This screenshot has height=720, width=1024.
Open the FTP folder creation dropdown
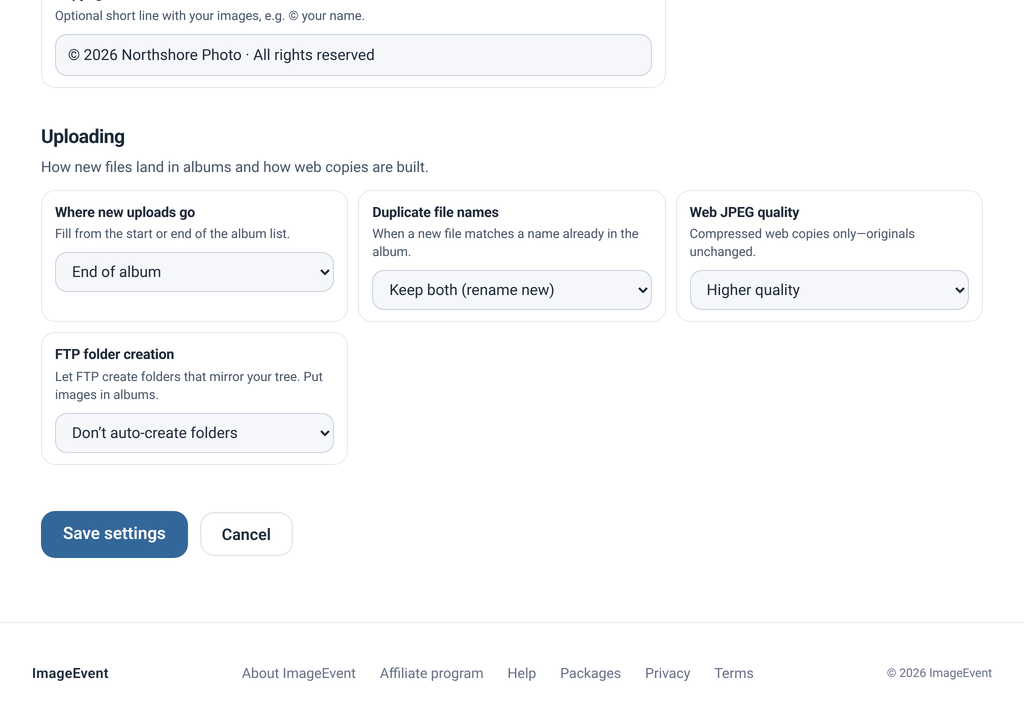pos(195,433)
